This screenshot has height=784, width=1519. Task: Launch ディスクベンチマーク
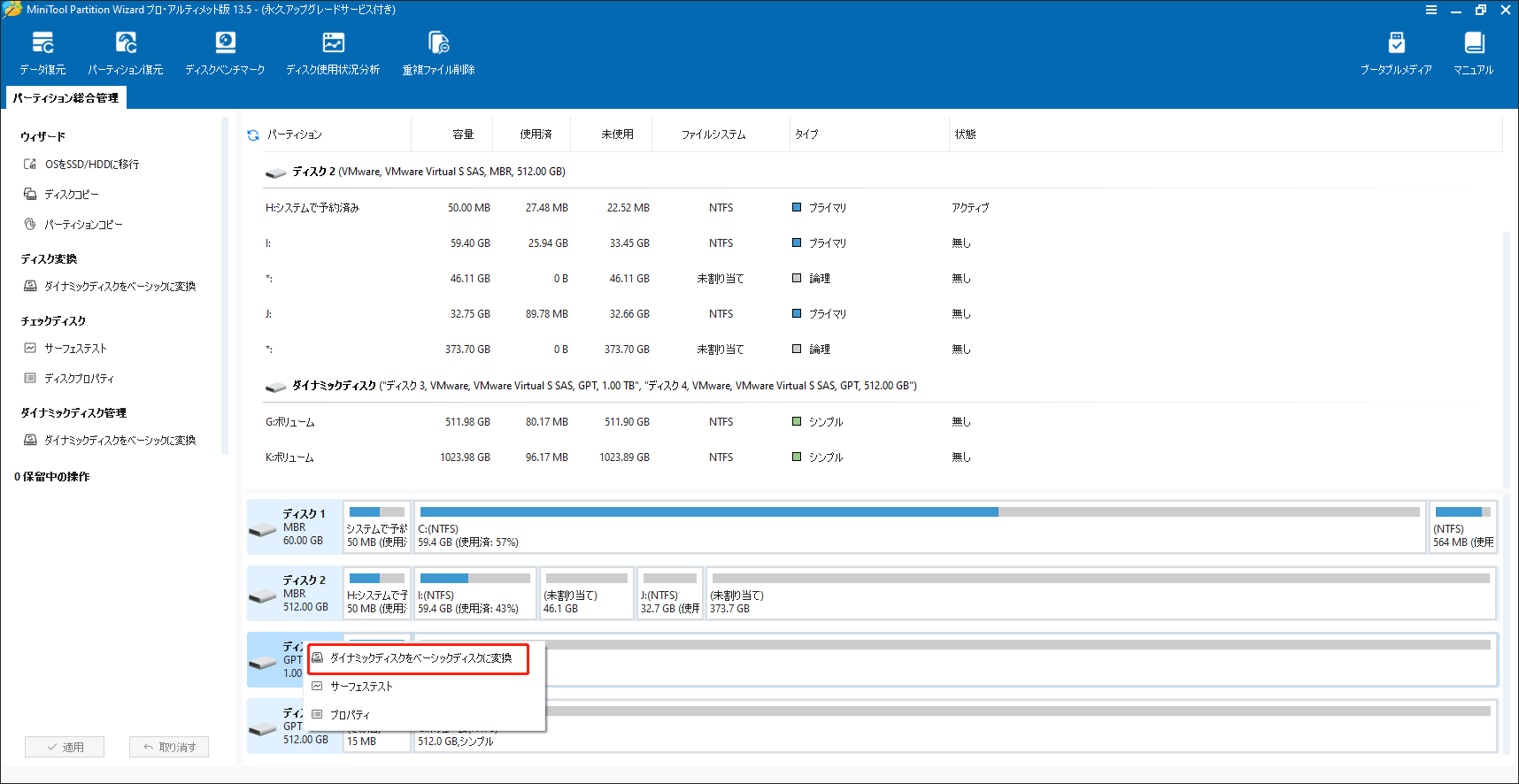[225, 53]
